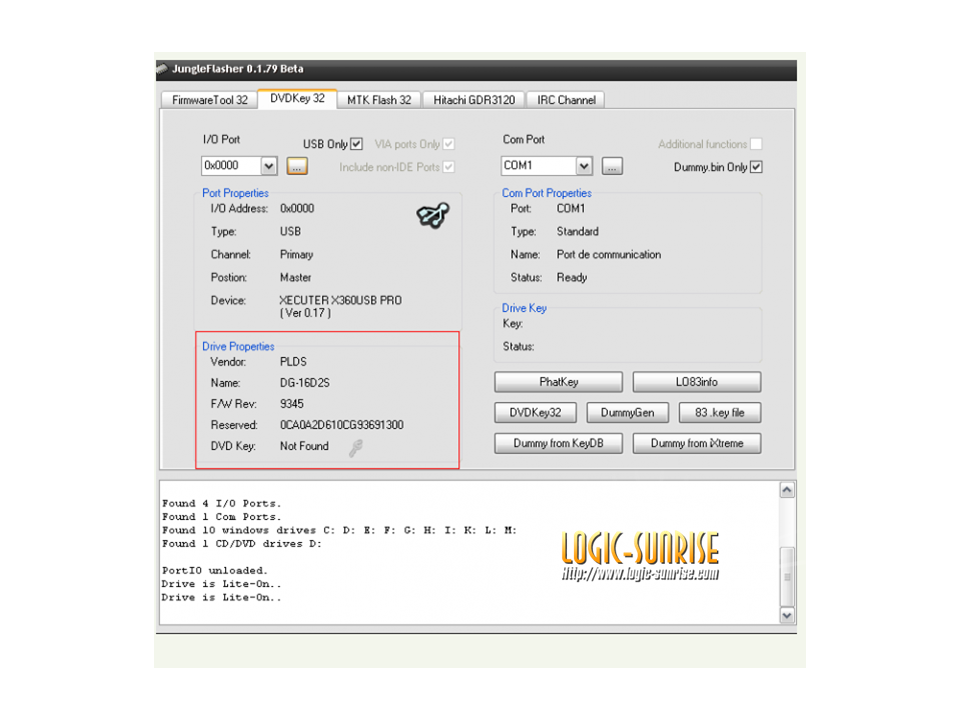Click the DVDKey32 button

pyautogui.click(x=536, y=413)
